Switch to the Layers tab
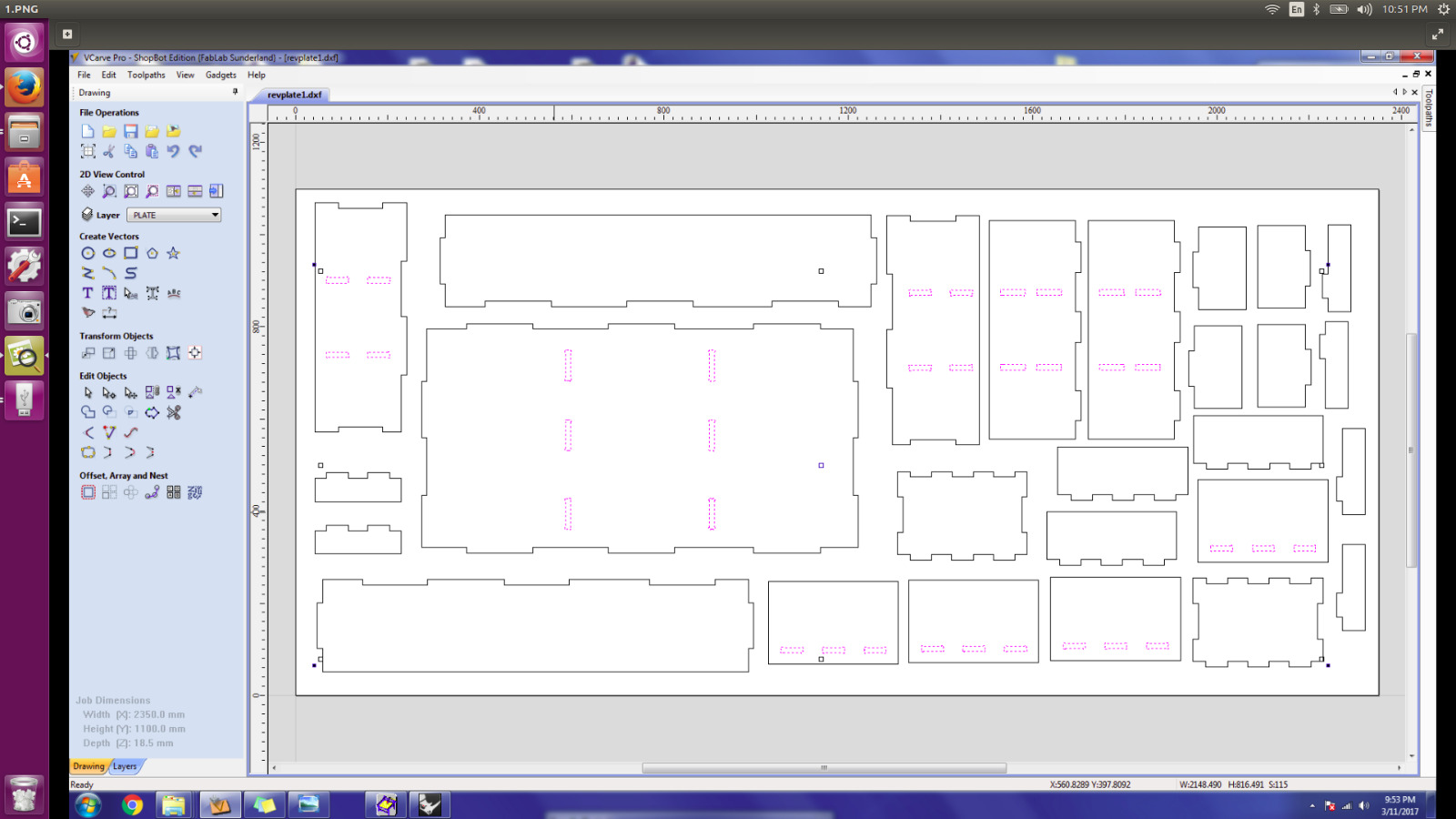The height and width of the screenshot is (819, 1456). click(x=125, y=766)
